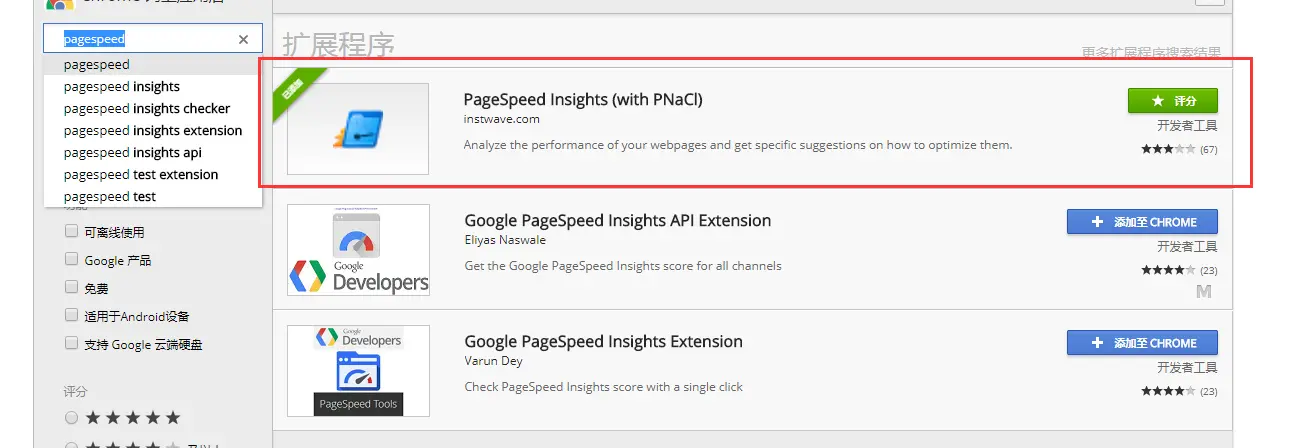
Task: Click the PageSpeed Insights (with PNaCl) thumbnail
Action: pos(358,129)
